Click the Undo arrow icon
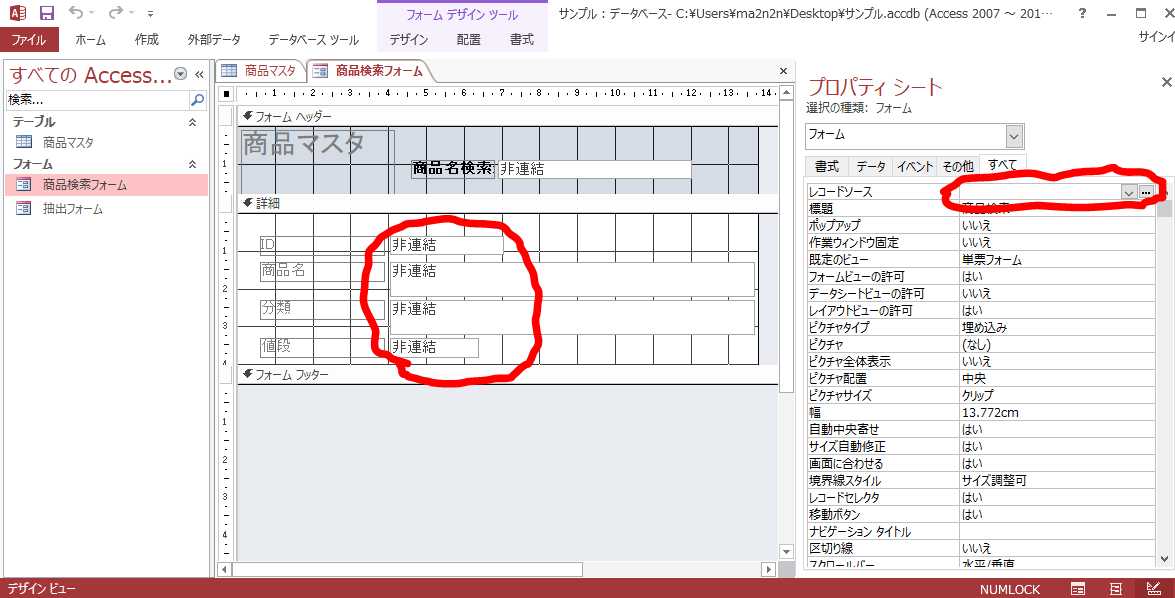This screenshot has width=1175, height=598. click(x=76, y=12)
